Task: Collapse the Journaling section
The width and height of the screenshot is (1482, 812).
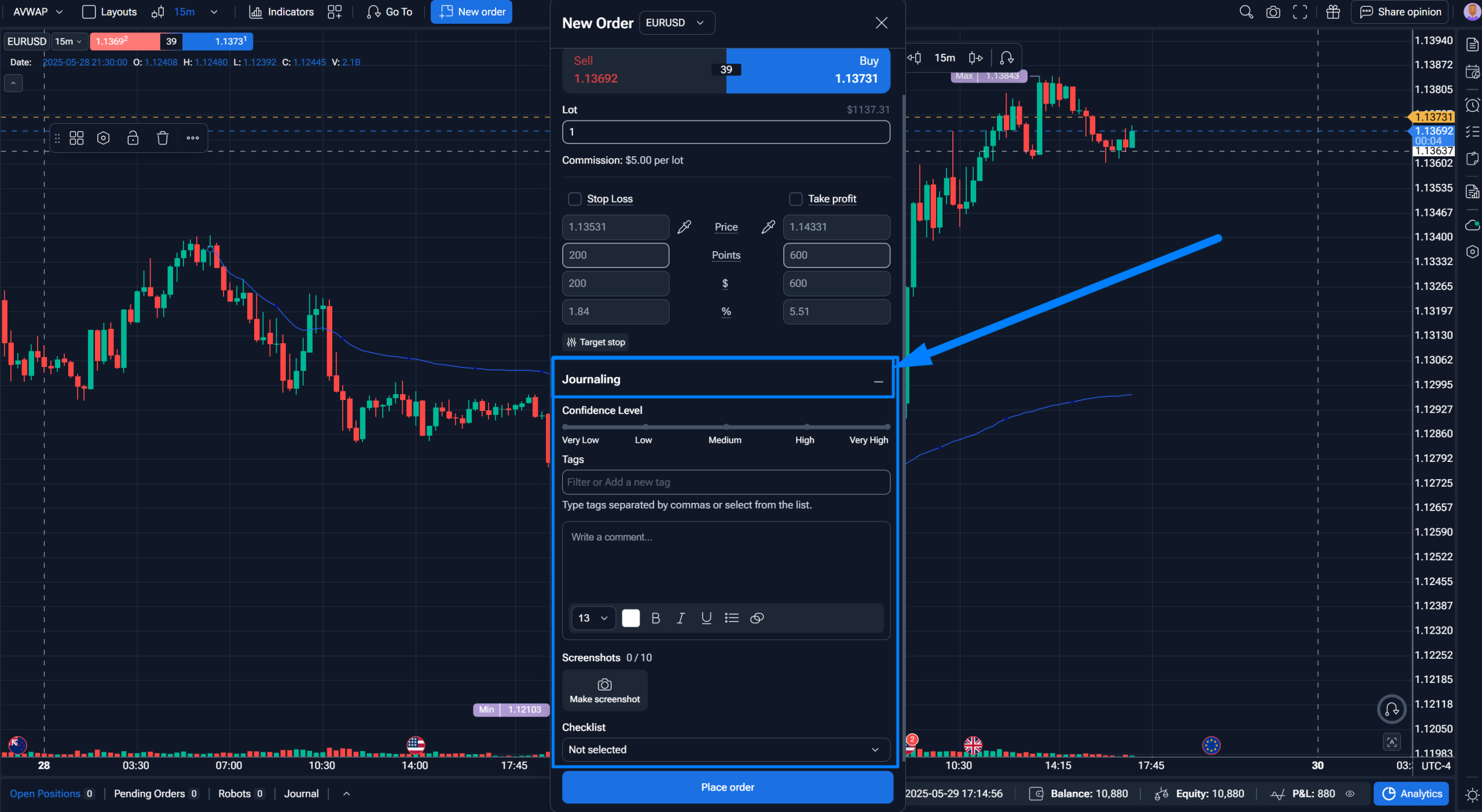Action: coord(878,381)
